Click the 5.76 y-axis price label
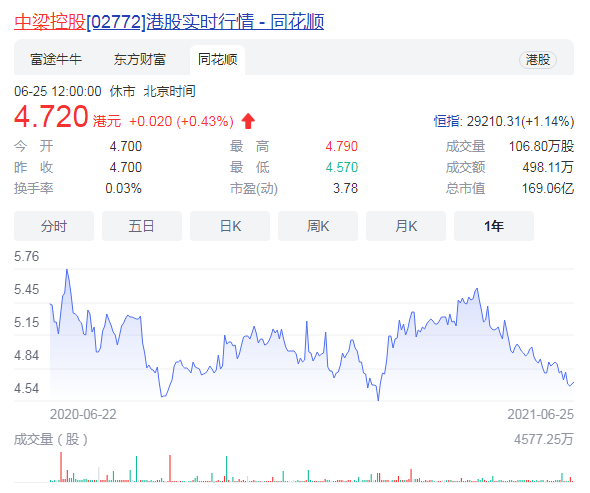 (26, 257)
